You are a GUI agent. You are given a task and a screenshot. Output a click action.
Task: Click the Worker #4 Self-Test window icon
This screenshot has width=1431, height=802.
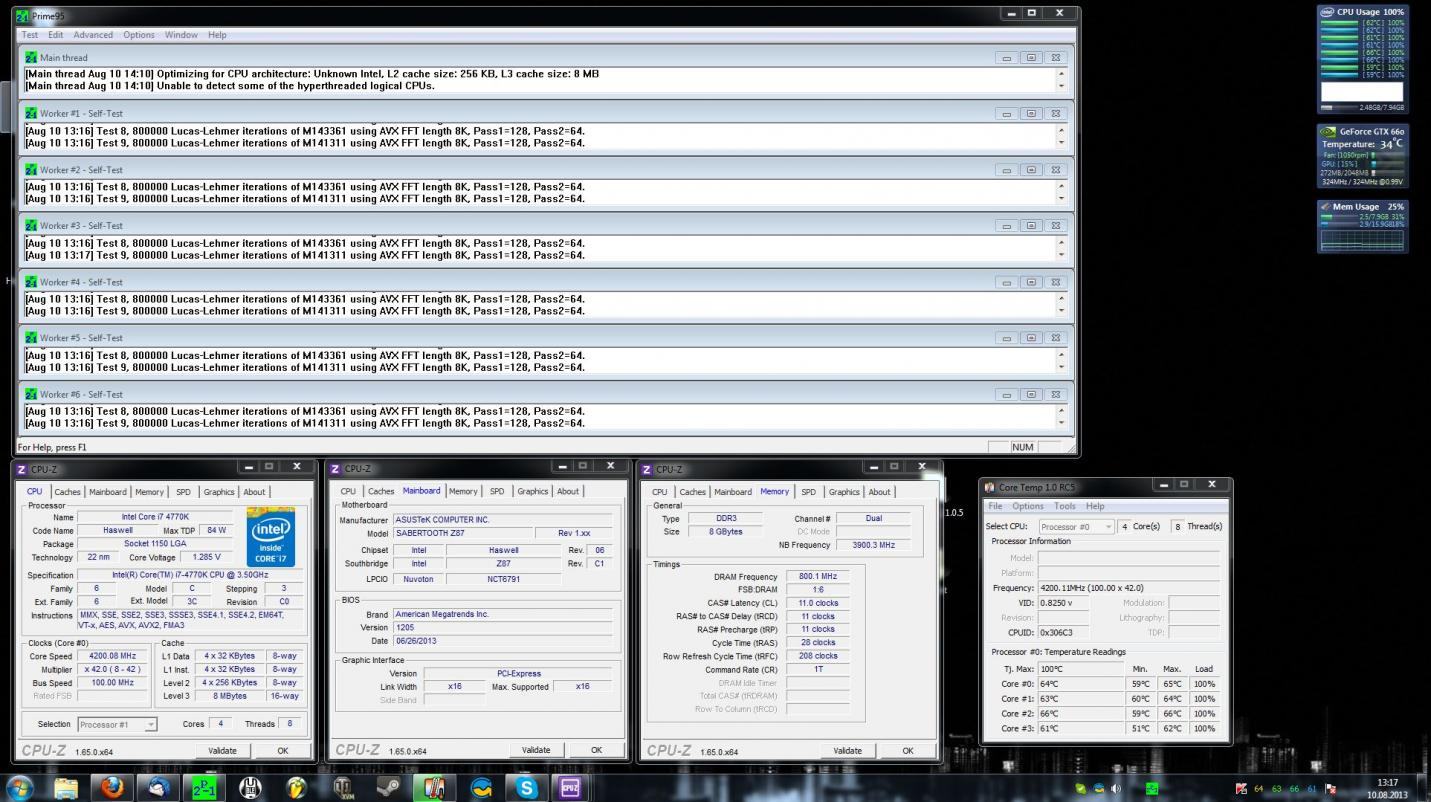(x=31, y=282)
